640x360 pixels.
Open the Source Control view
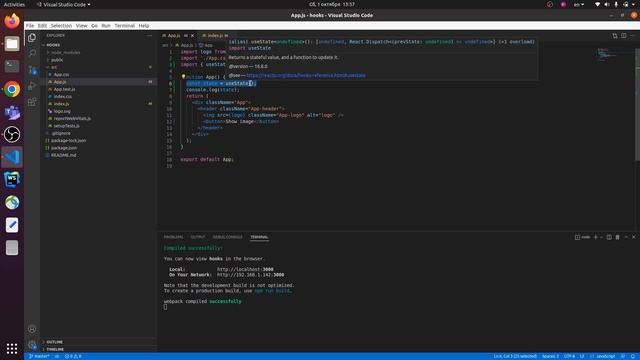tap(32, 70)
